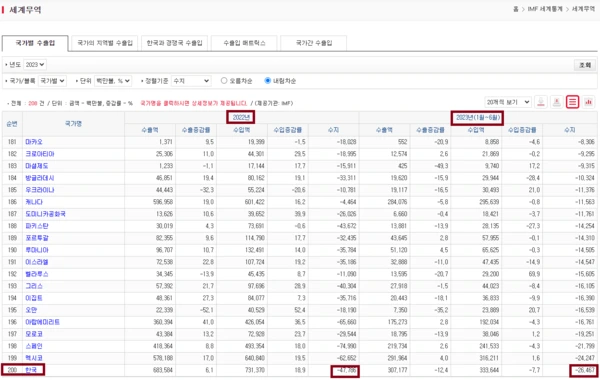Select the 내림차순 radio button

click(268, 81)
